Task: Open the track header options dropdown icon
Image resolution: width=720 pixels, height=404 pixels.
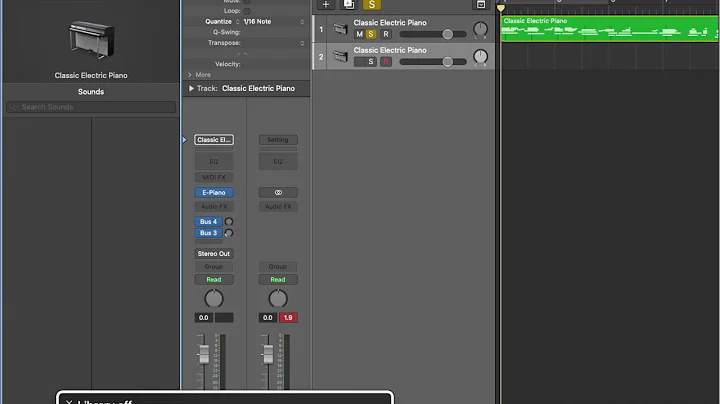Action: pos(480,5)
